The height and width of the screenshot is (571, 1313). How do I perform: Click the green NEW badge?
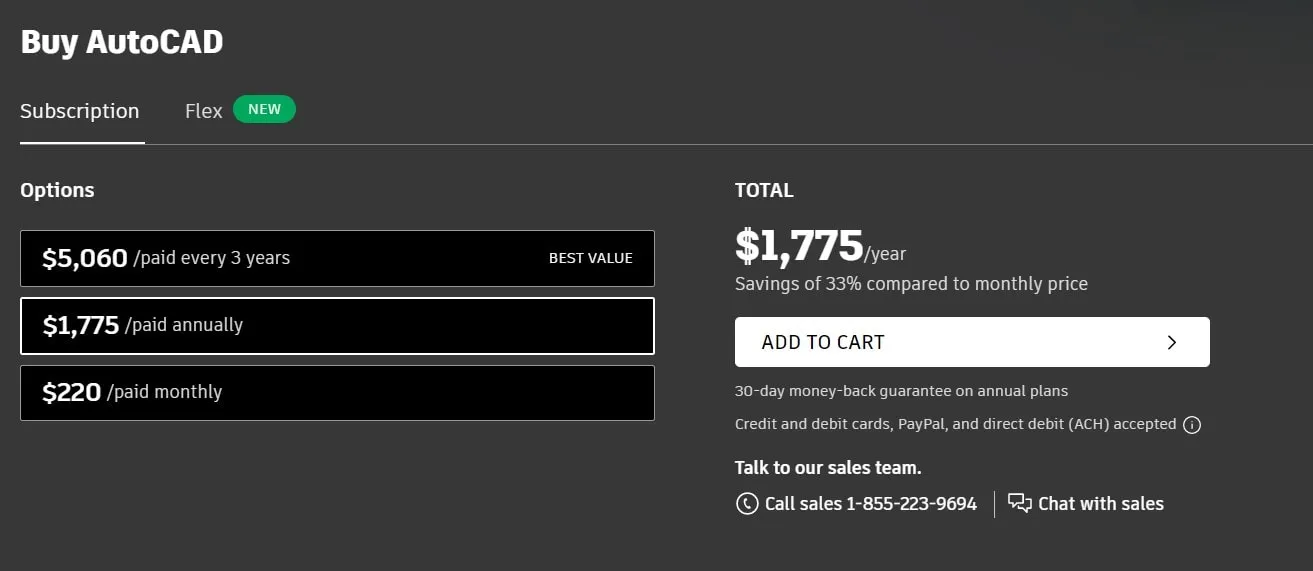pos(264,109)
